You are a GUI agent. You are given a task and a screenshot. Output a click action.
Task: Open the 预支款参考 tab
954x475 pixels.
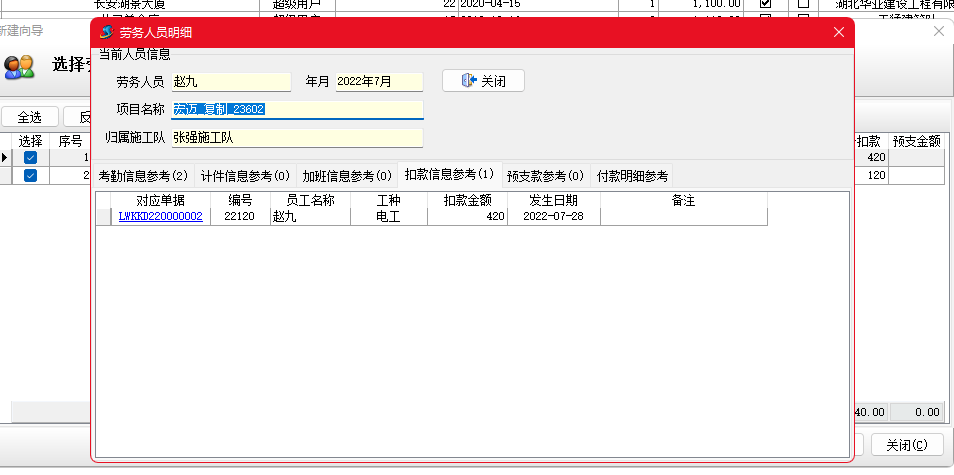[x=545, y=176]
